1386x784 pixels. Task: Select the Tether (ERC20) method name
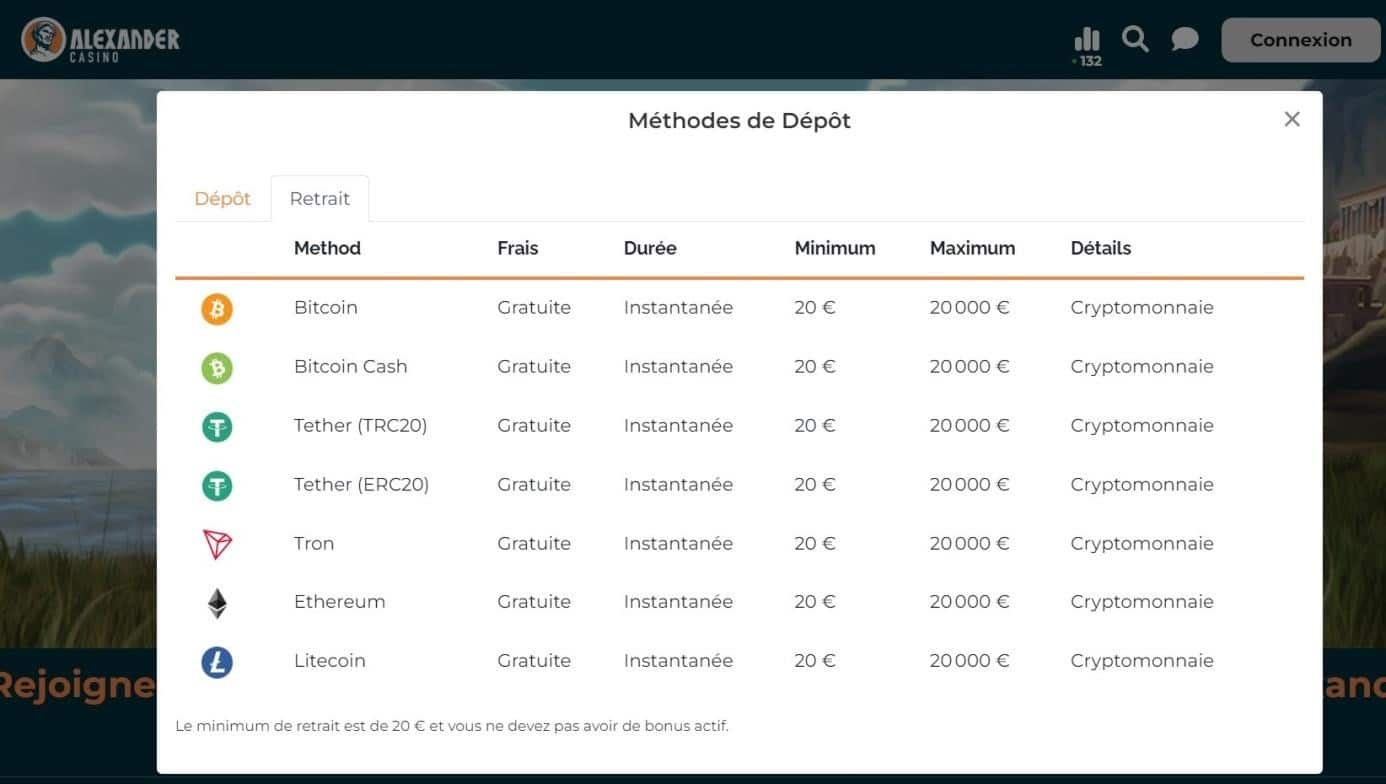tap(362, 484)
